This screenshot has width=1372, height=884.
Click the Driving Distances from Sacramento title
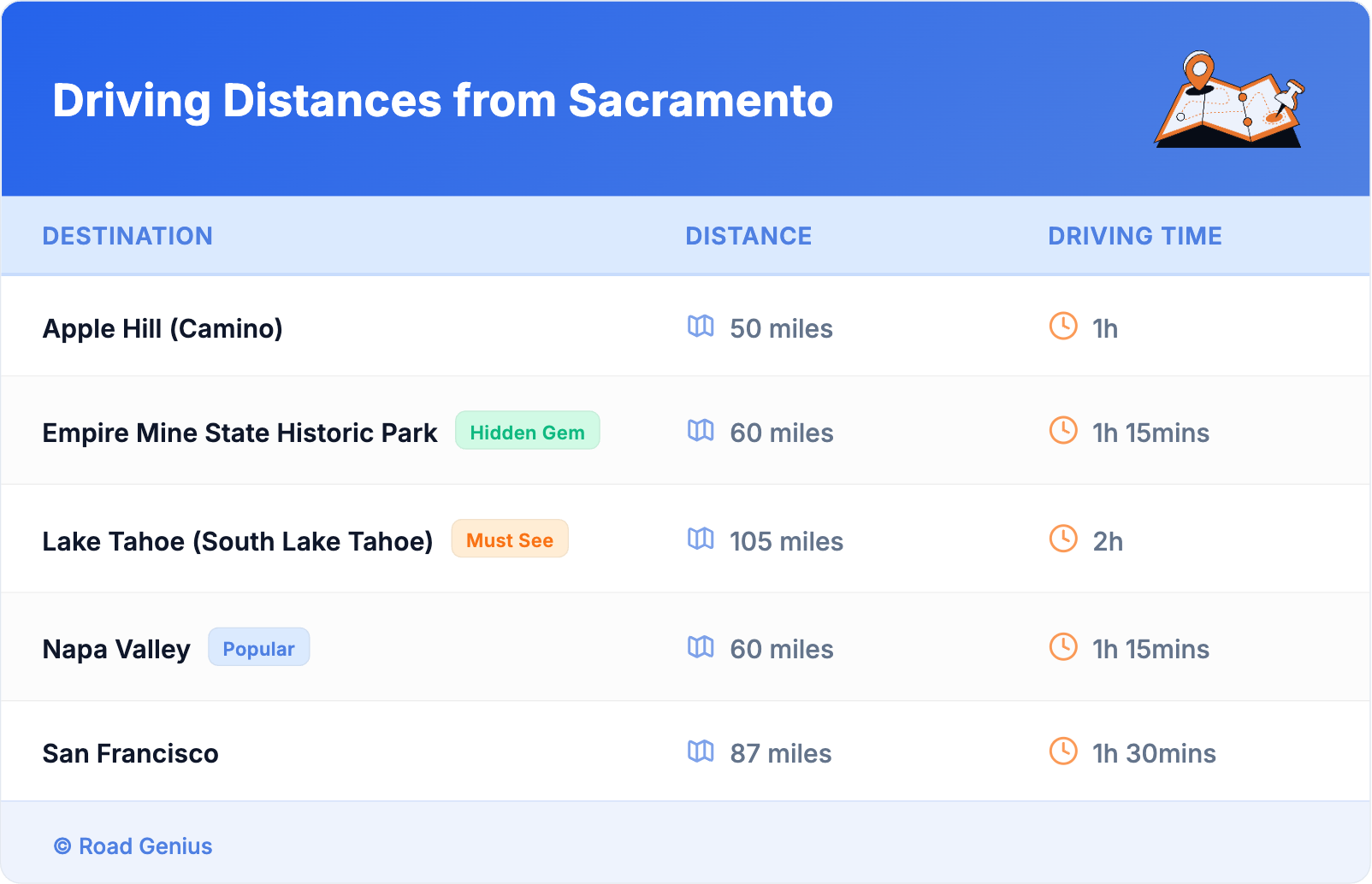[x=442, y=101]
